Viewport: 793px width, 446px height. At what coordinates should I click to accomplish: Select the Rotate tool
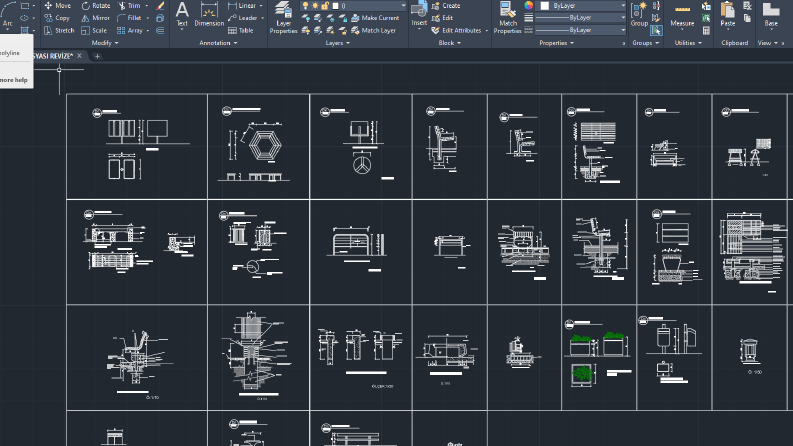[x=96, y=6]
